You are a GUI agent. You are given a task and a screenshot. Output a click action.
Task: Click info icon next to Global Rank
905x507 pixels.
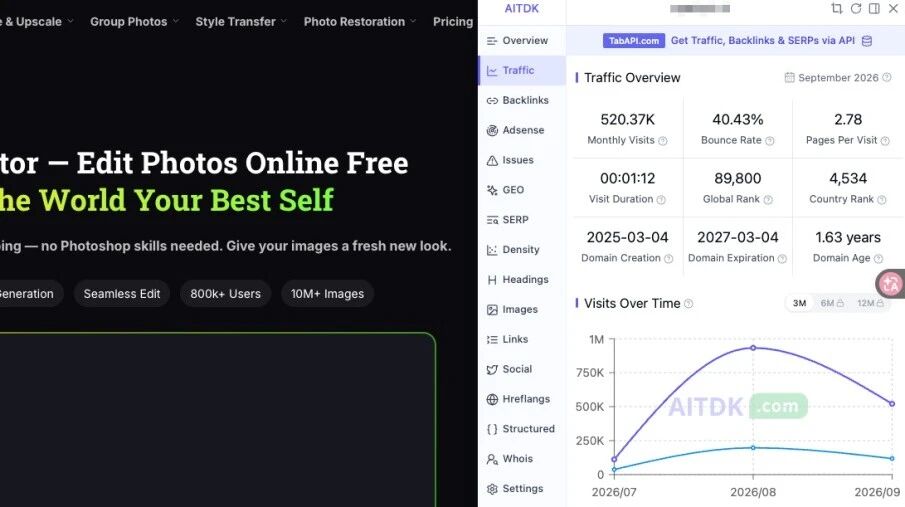768,199
